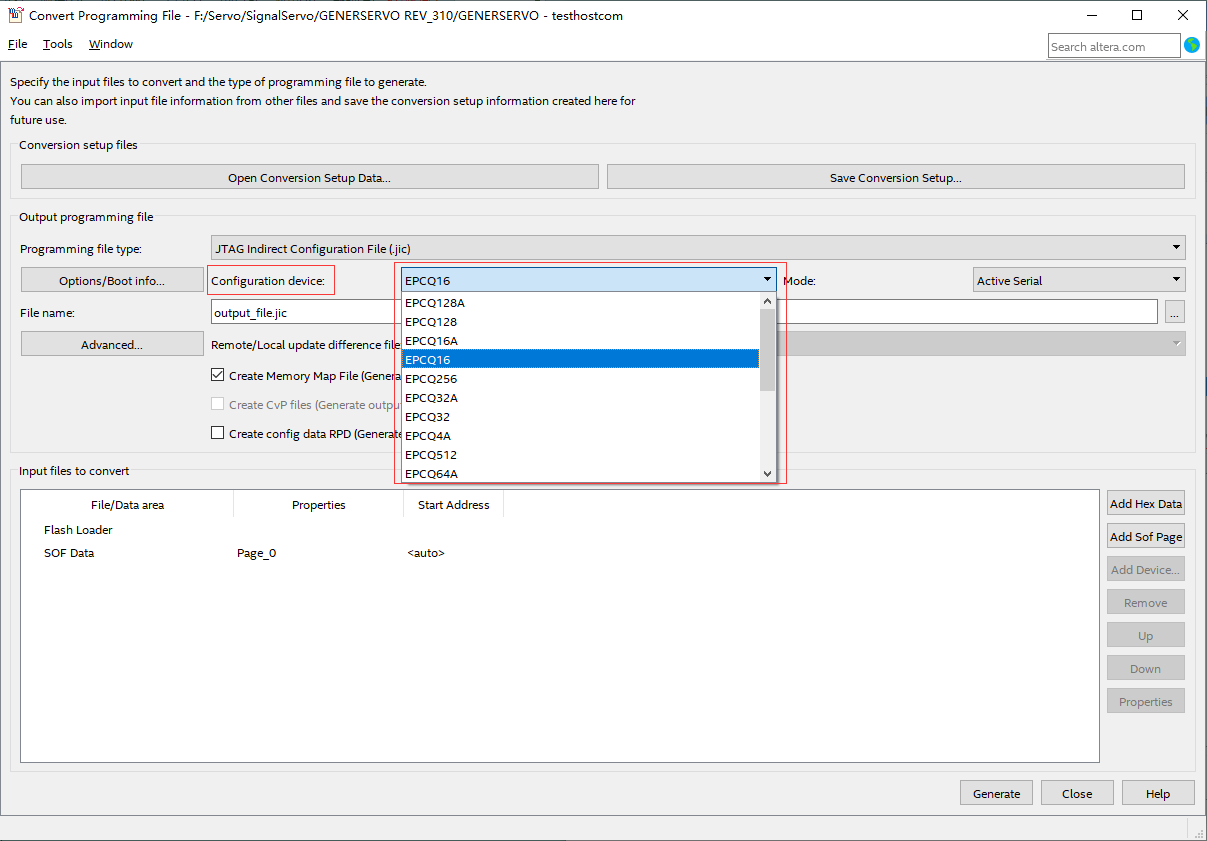1207x841 pixels.
Task: Select EPCQ32A from the device list
Action: [x=580, y=397]
